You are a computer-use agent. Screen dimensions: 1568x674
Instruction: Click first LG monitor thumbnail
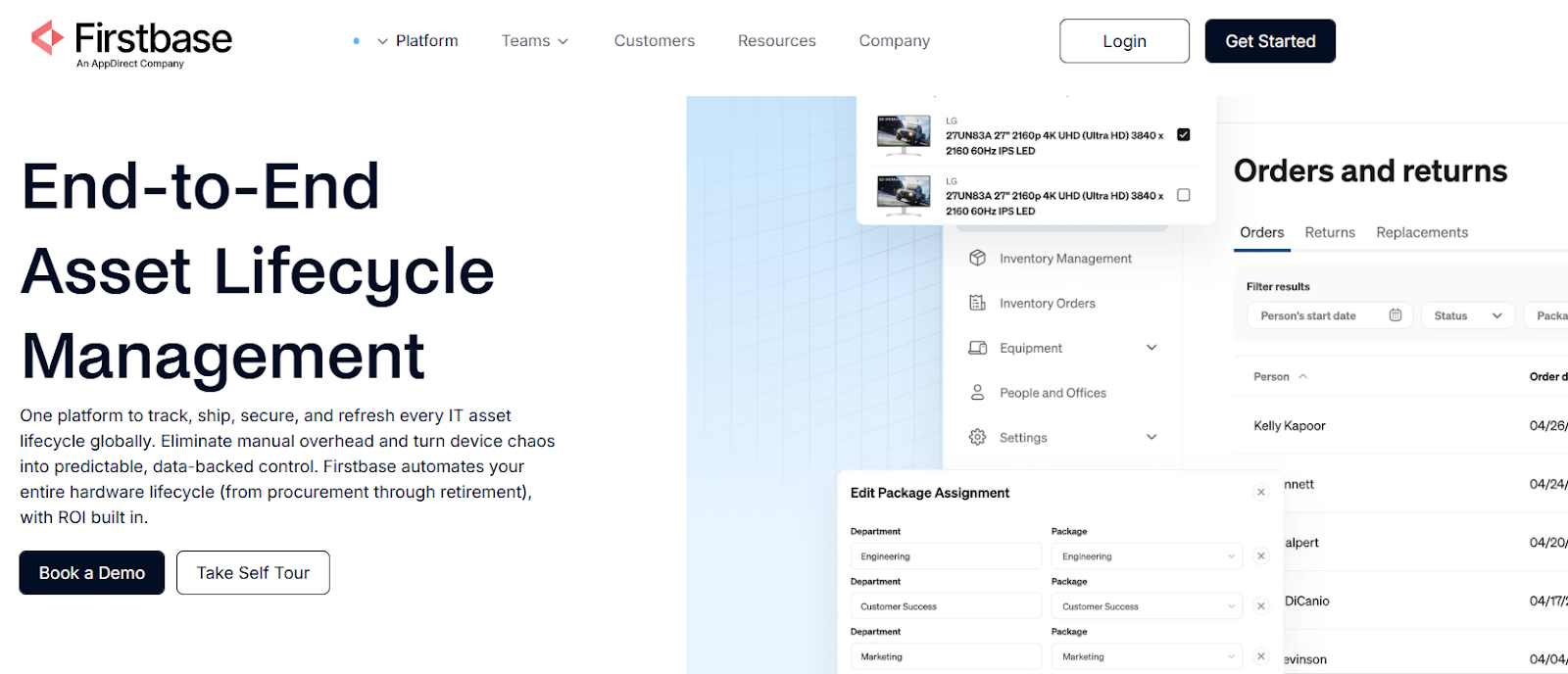tap(904, 135)
